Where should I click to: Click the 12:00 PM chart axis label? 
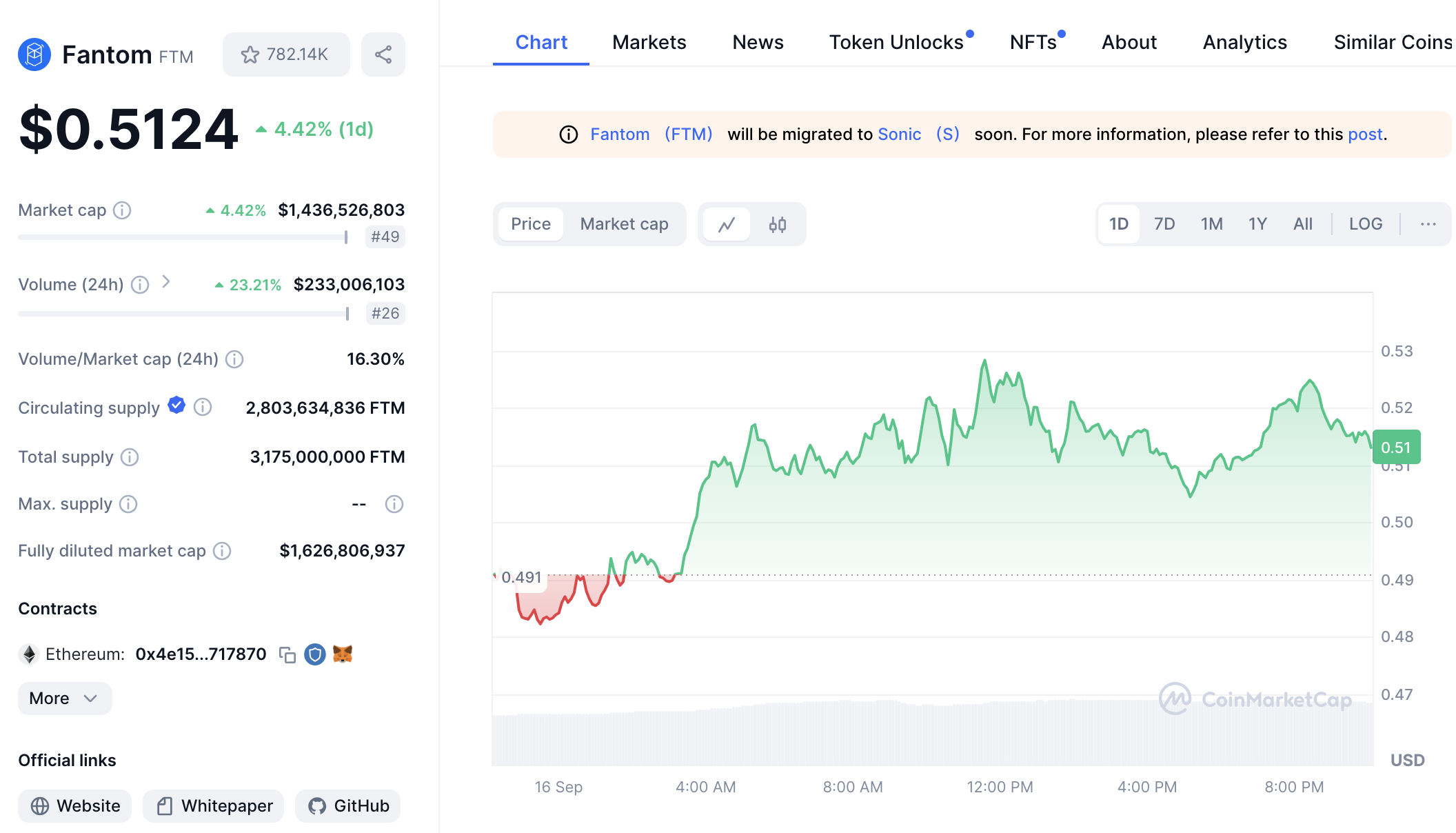tap(1000, 787)
